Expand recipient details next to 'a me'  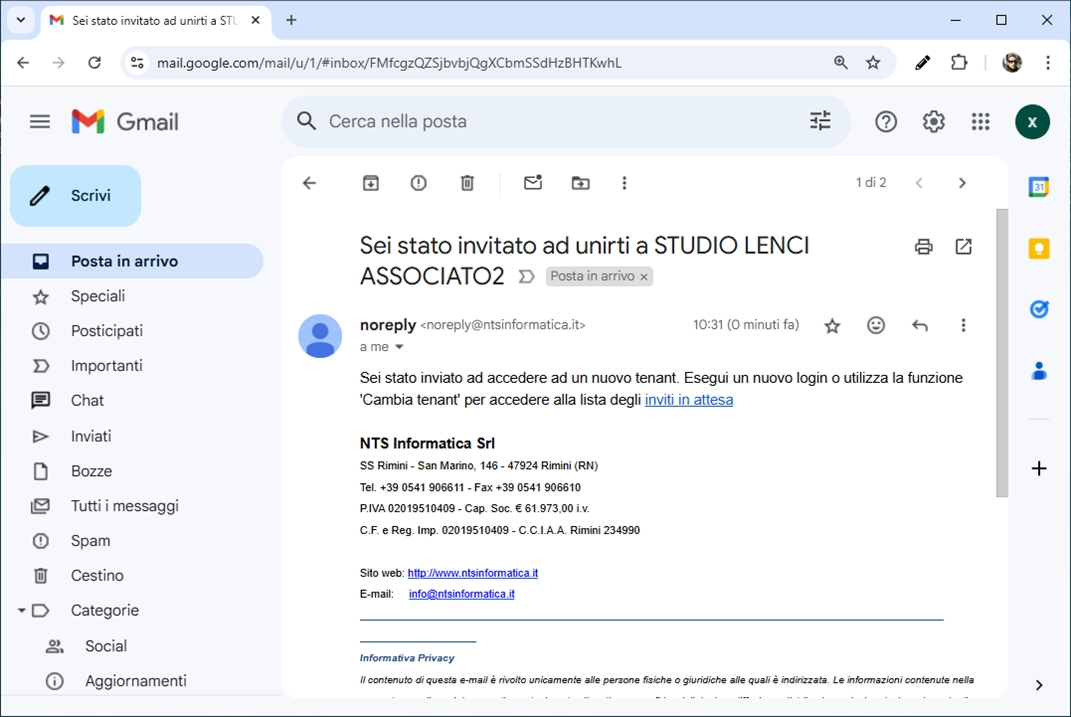click(x=400, y=347)
